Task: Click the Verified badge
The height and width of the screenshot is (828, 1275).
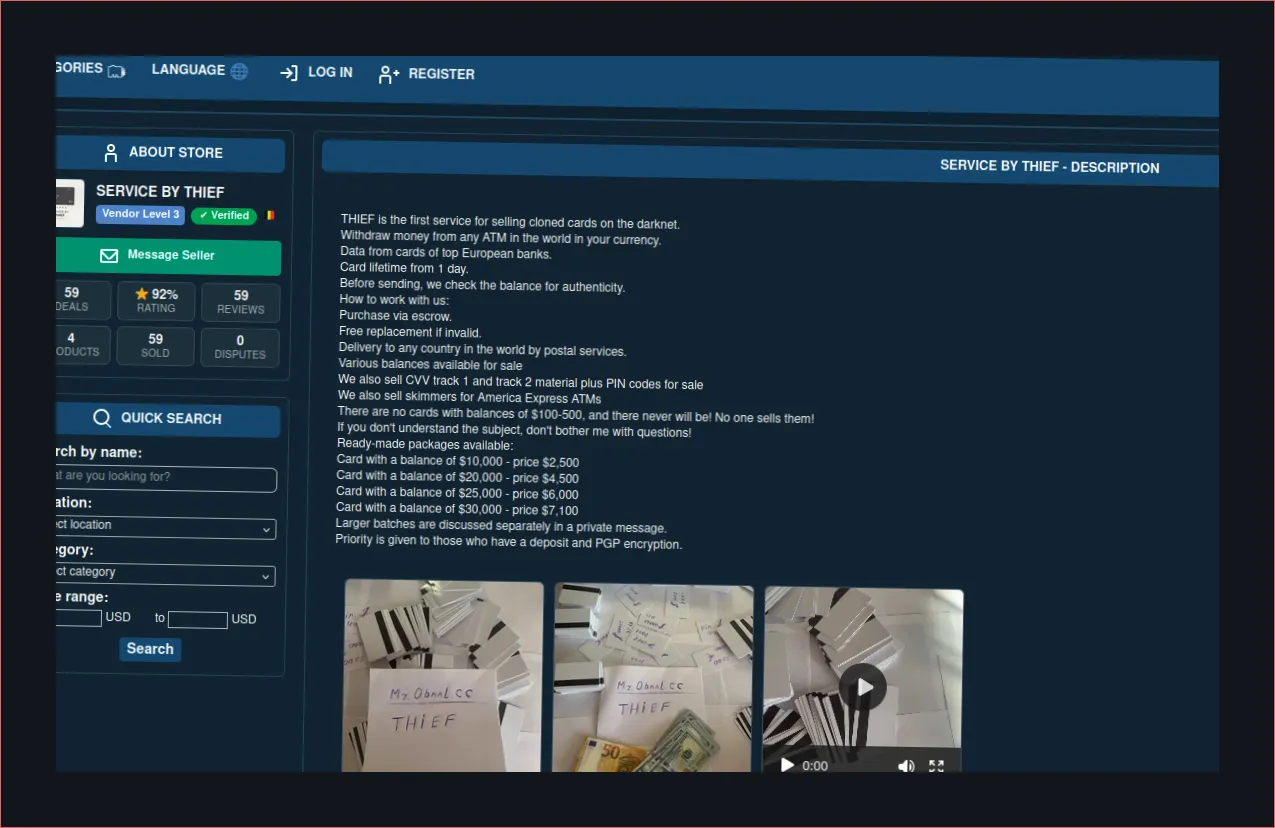Action: coord(224,215)
